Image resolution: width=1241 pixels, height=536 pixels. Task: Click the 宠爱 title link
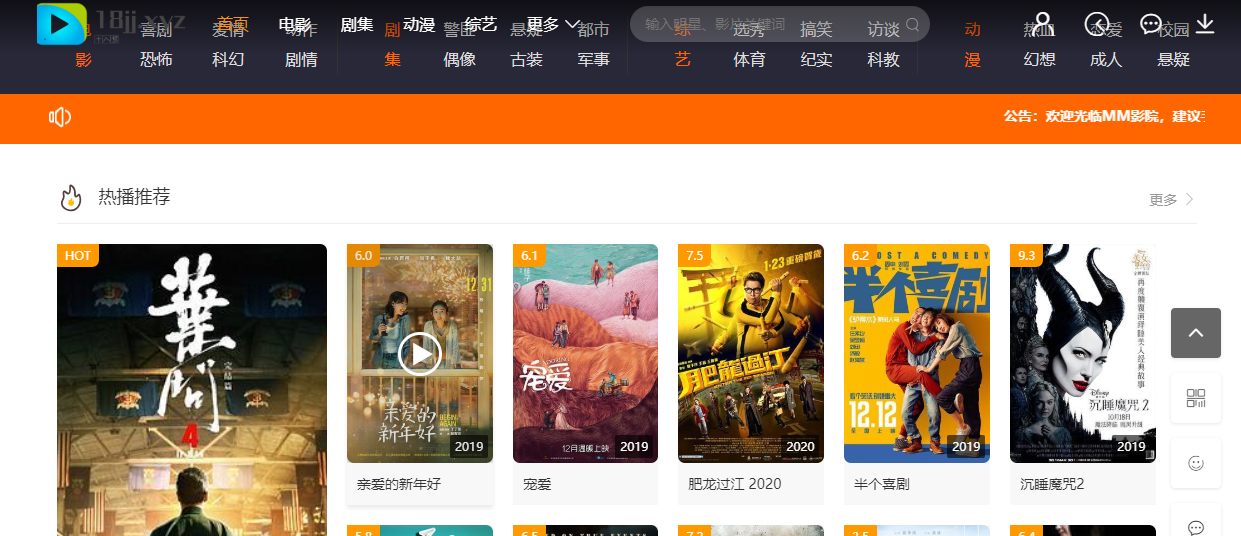coord(537,484)
